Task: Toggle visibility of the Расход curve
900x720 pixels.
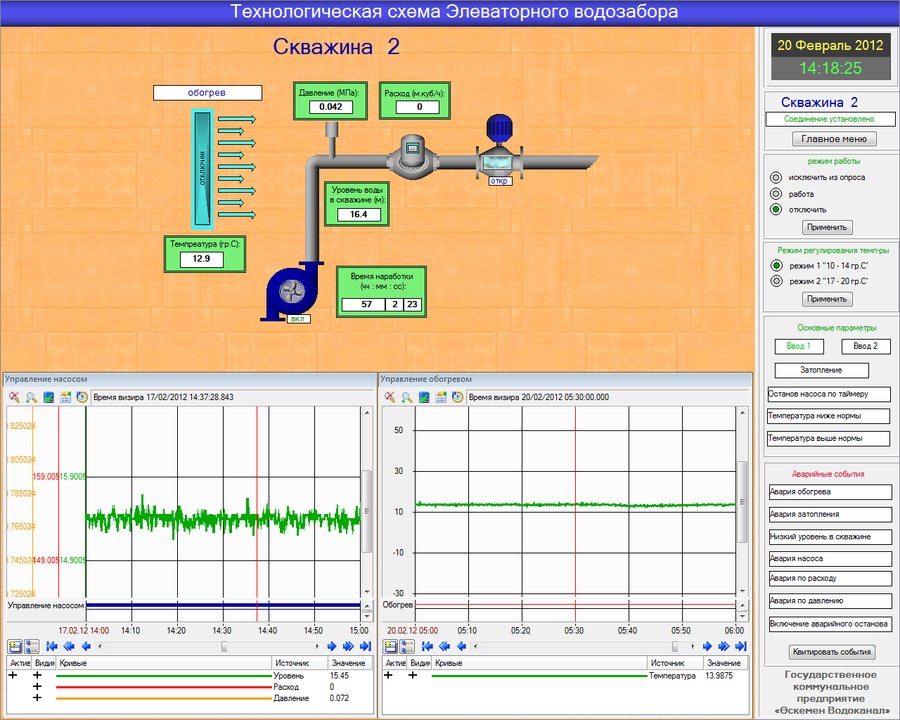Action: coord(38,687)
